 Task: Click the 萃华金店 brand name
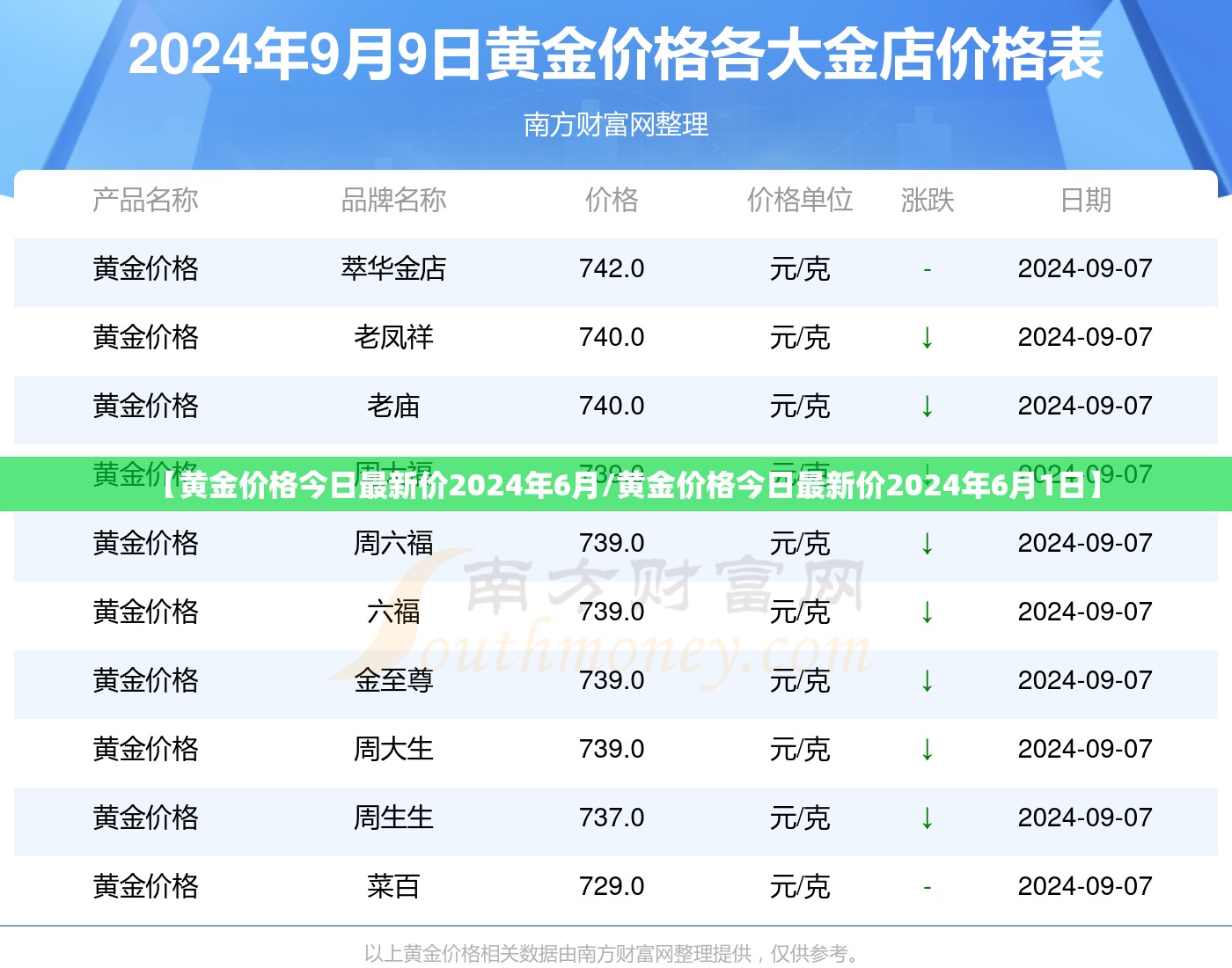pyautogui.click(x=393, y=269)
